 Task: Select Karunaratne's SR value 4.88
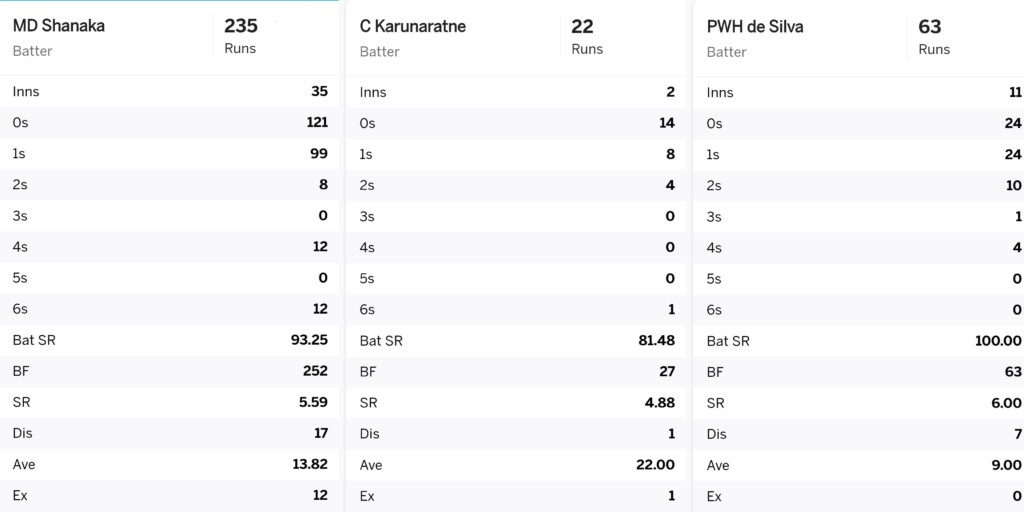660,403
